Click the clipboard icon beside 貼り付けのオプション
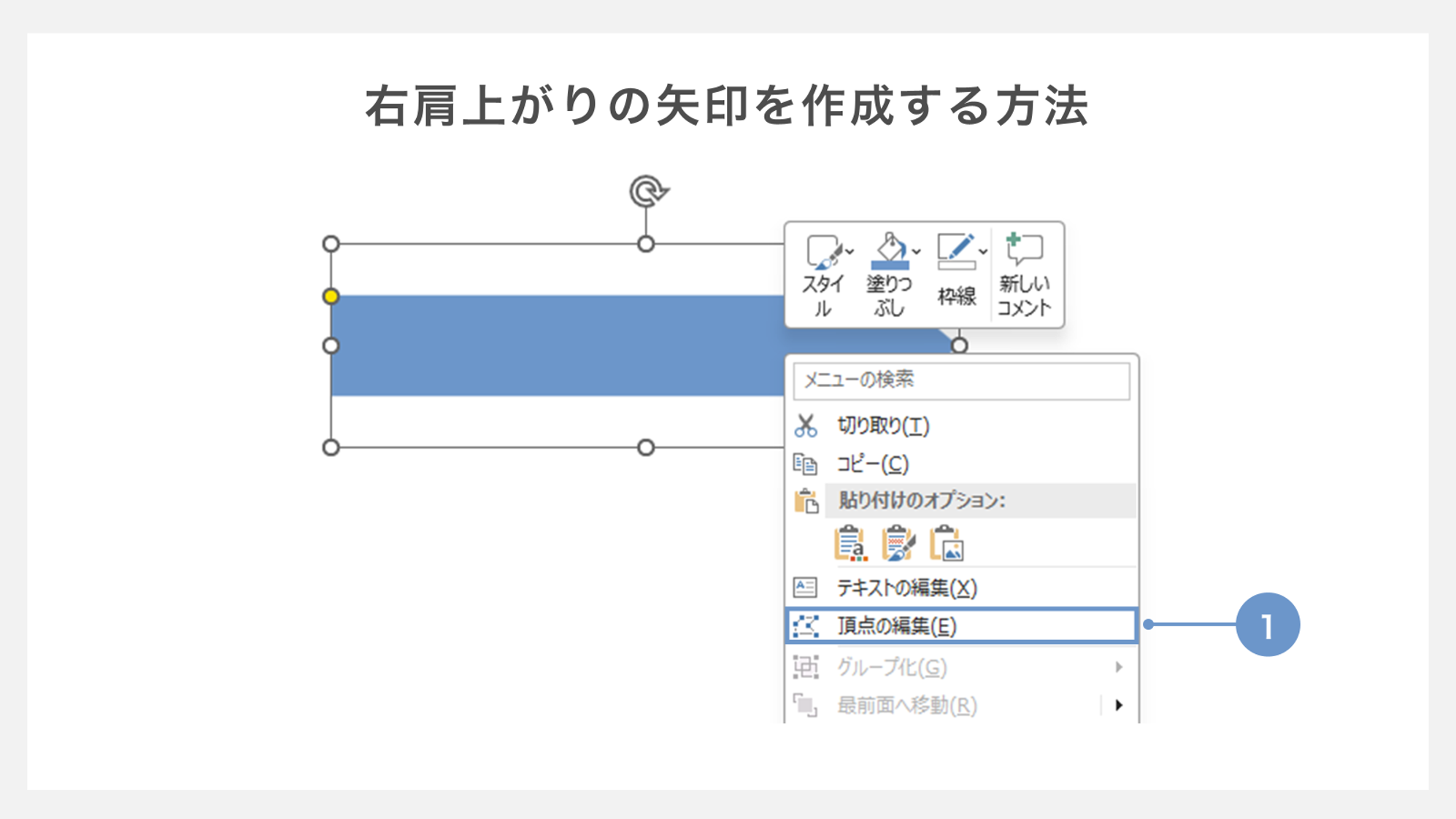The height and width of the screenshot is (819, 1456). (806, 501)
